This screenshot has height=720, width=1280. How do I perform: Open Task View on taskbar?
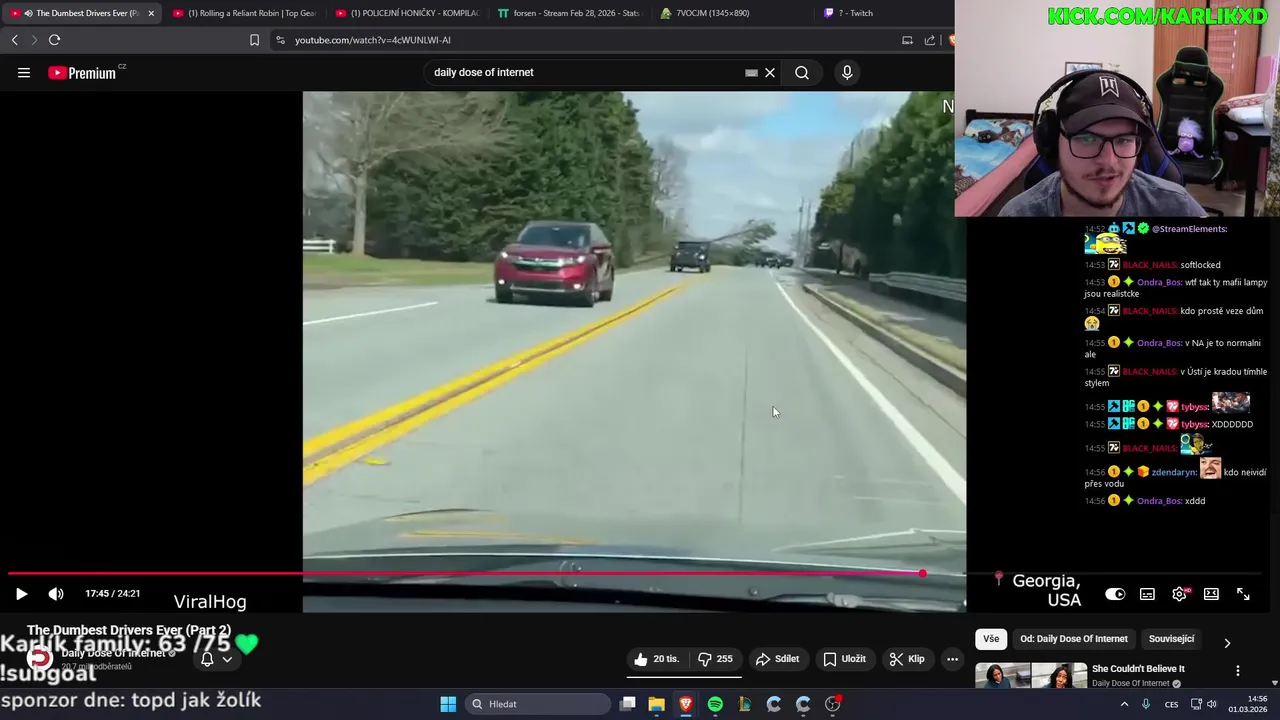pos(628,704)
